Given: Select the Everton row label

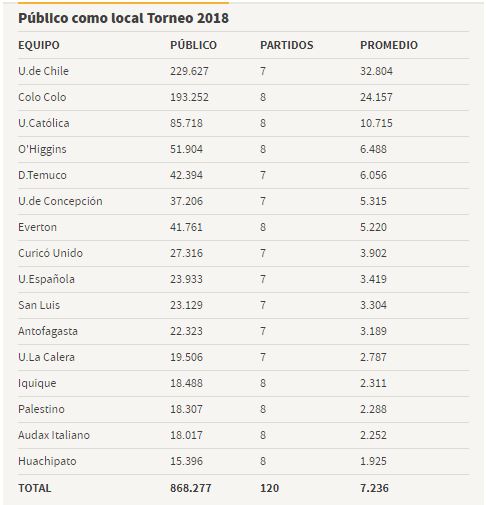Looking at the screenshot, I should [x=37, y=227].
